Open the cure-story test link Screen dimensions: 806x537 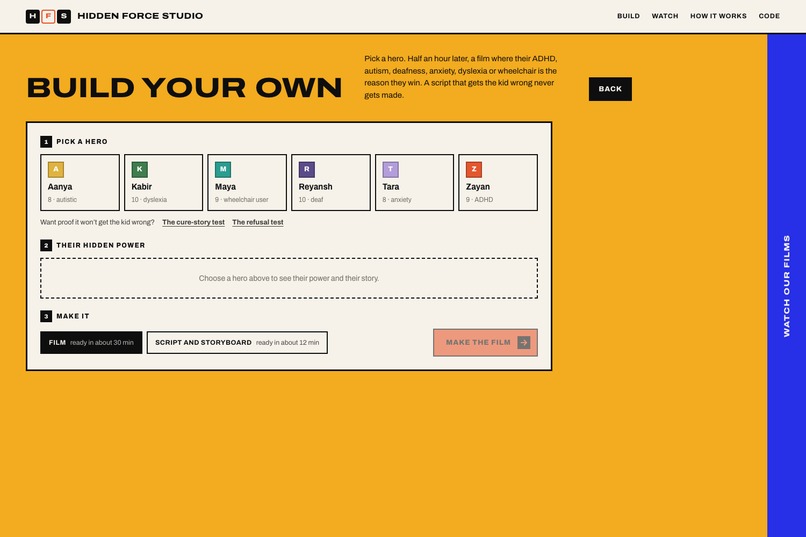(193, 222)
